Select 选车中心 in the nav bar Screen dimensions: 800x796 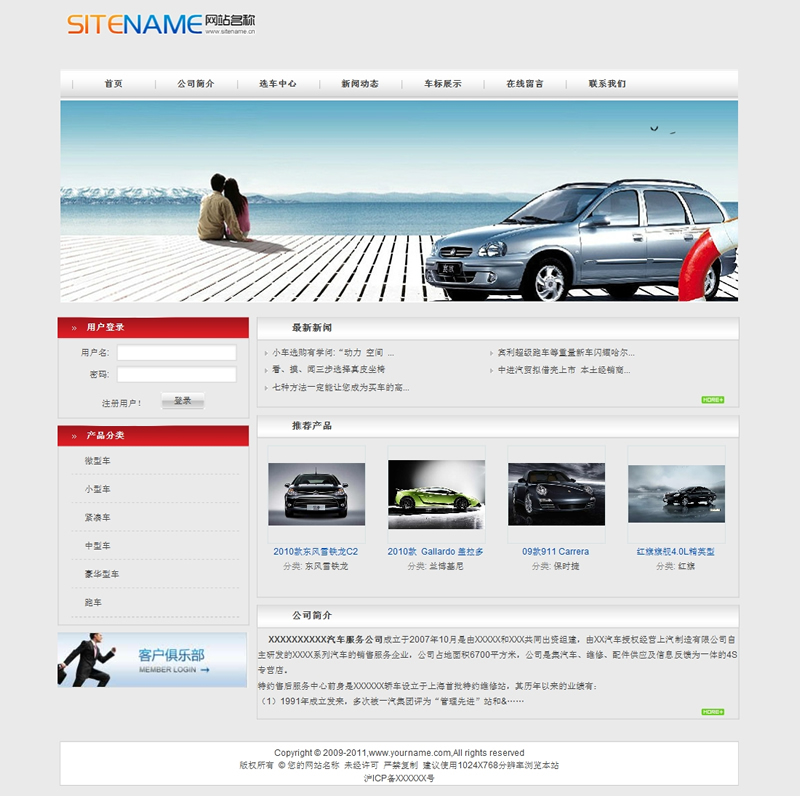coord(277,84)
